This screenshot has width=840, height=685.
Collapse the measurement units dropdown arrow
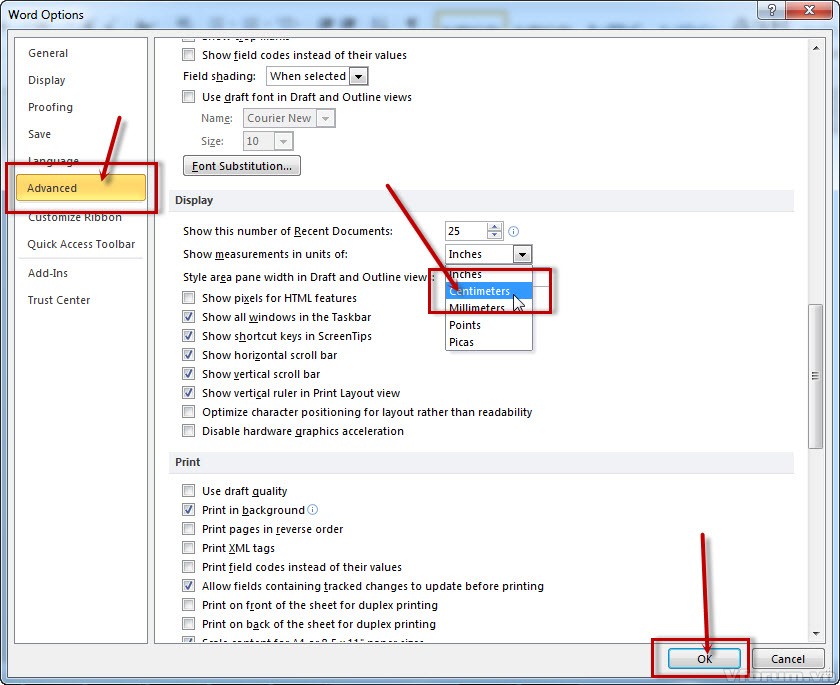coord(522,254)
